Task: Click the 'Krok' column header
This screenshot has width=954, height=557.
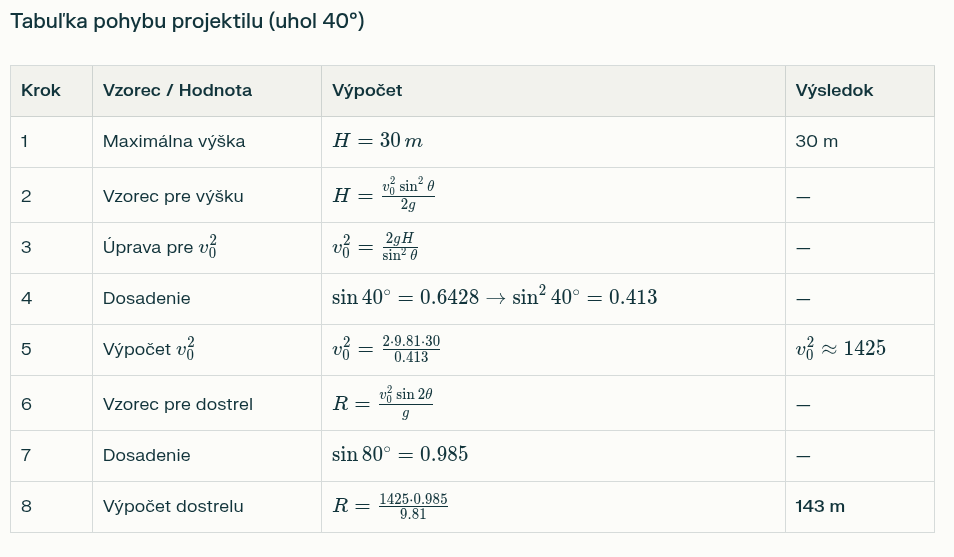Action: [x=41, y=90]
